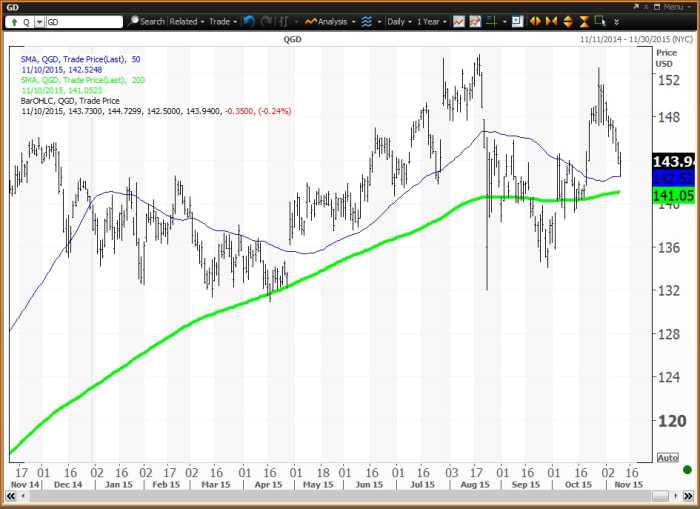Toggle the Auto scale button
Screen dimensions: 700x509
668,457
